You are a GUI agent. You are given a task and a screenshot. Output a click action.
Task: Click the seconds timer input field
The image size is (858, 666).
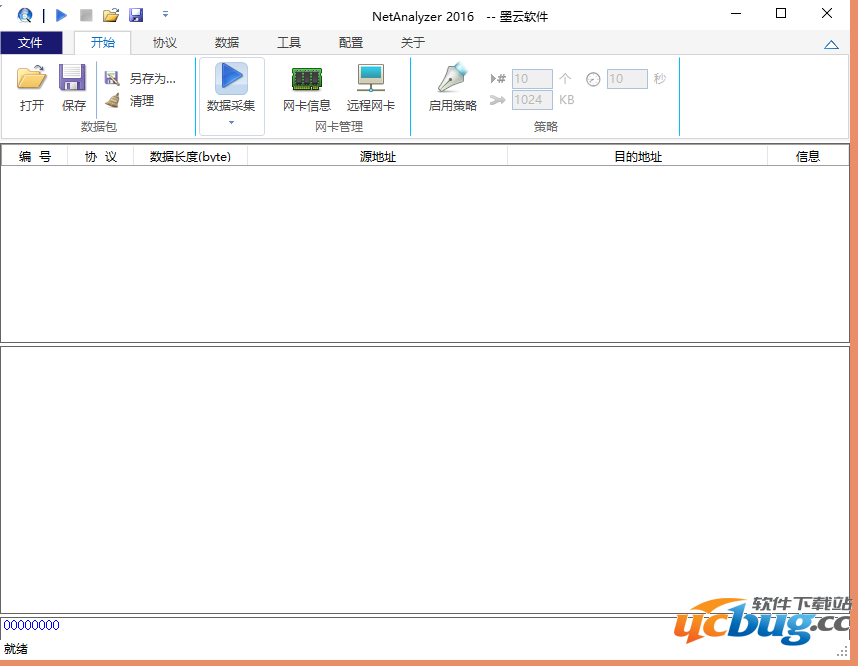[x=626, y=79]
